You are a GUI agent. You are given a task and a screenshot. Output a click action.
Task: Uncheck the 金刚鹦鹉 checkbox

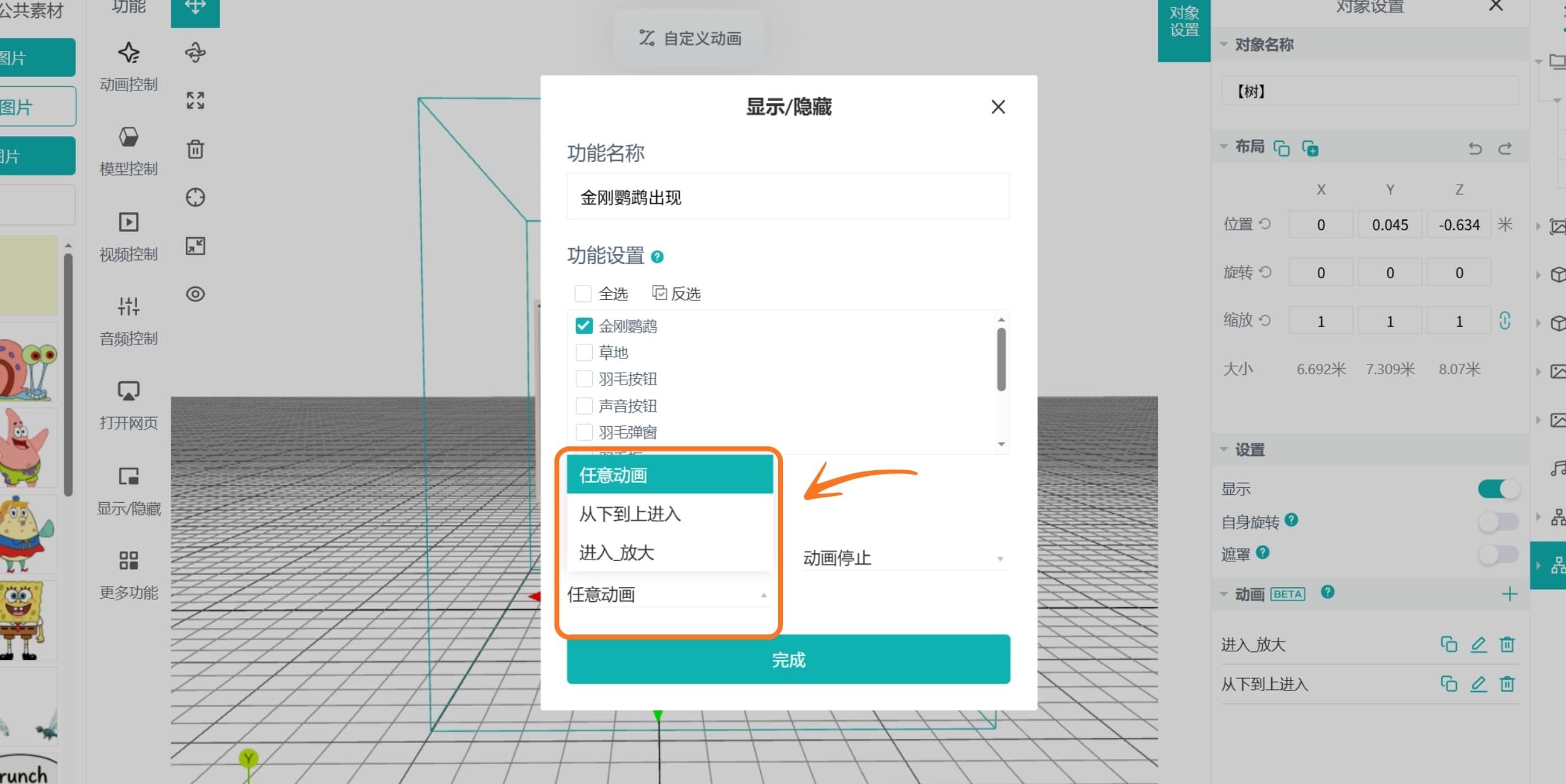pyautogui.click(x=584, y=325)
